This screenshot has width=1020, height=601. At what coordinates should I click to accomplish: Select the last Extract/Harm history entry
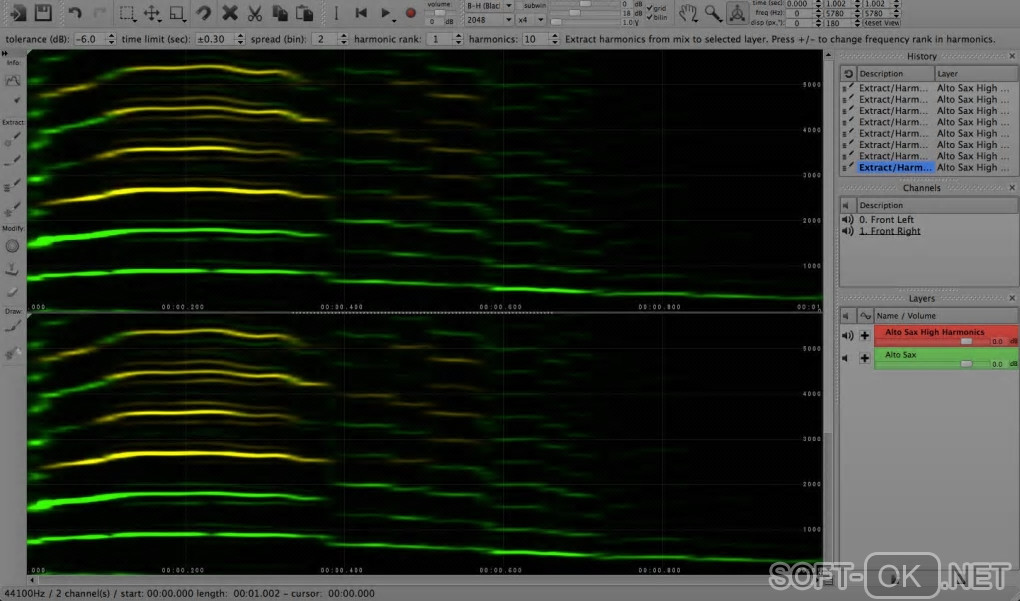coord(894,168)
